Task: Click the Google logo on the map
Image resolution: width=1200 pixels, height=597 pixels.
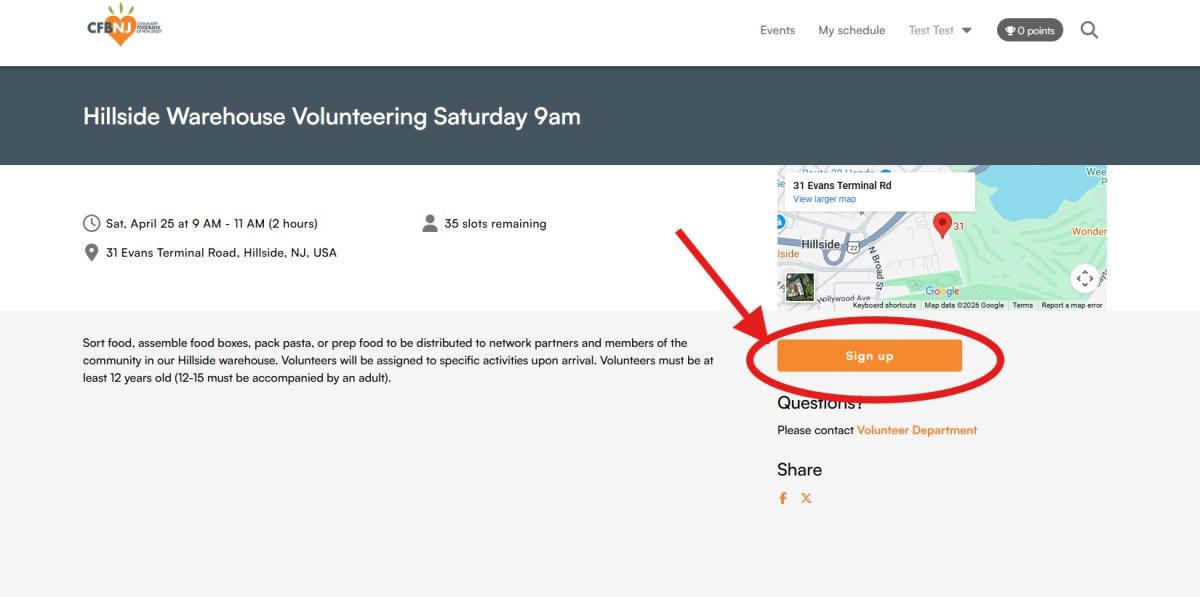Action: (942, 292)
